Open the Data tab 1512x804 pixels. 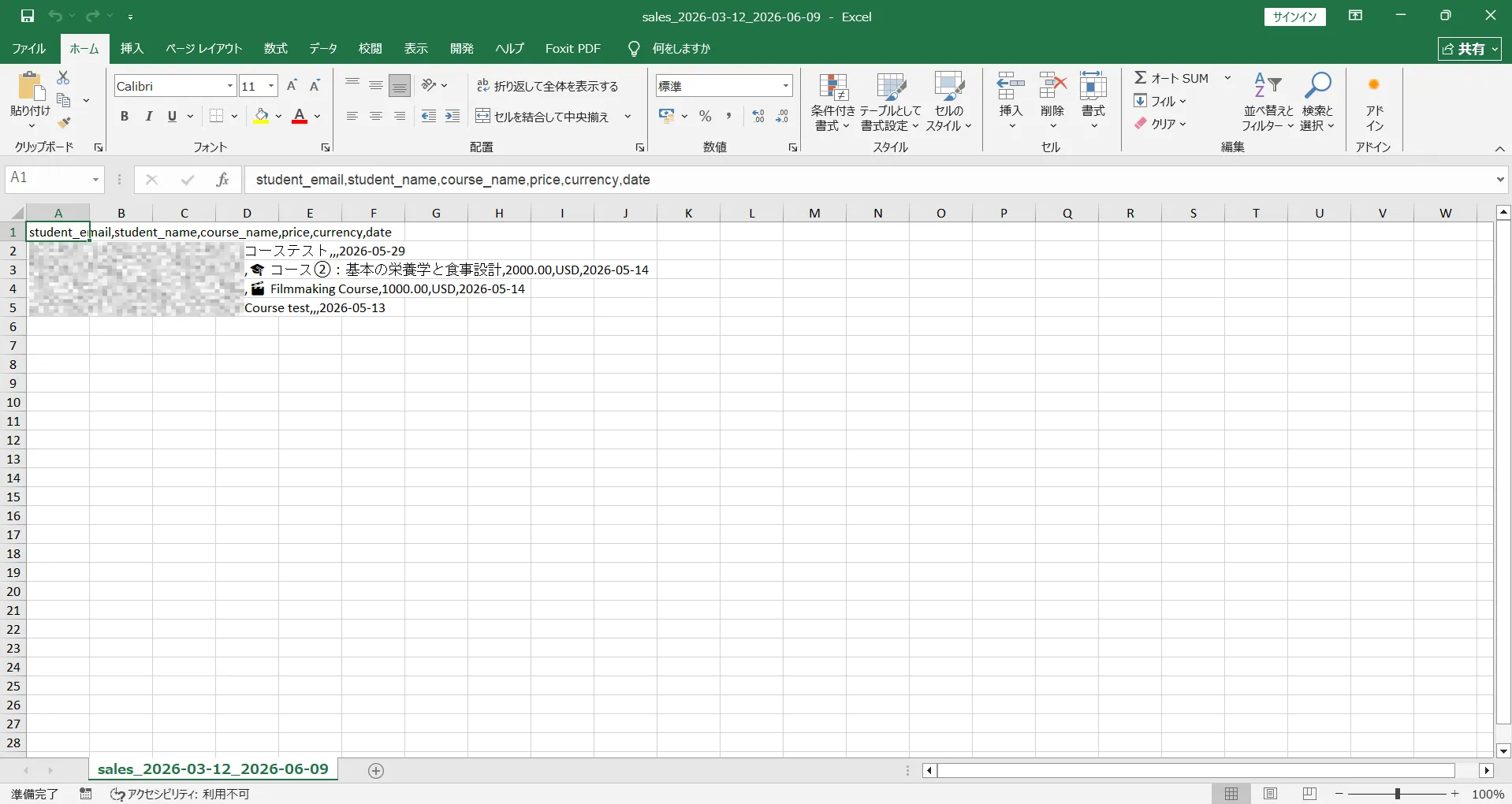pos(322,49)
